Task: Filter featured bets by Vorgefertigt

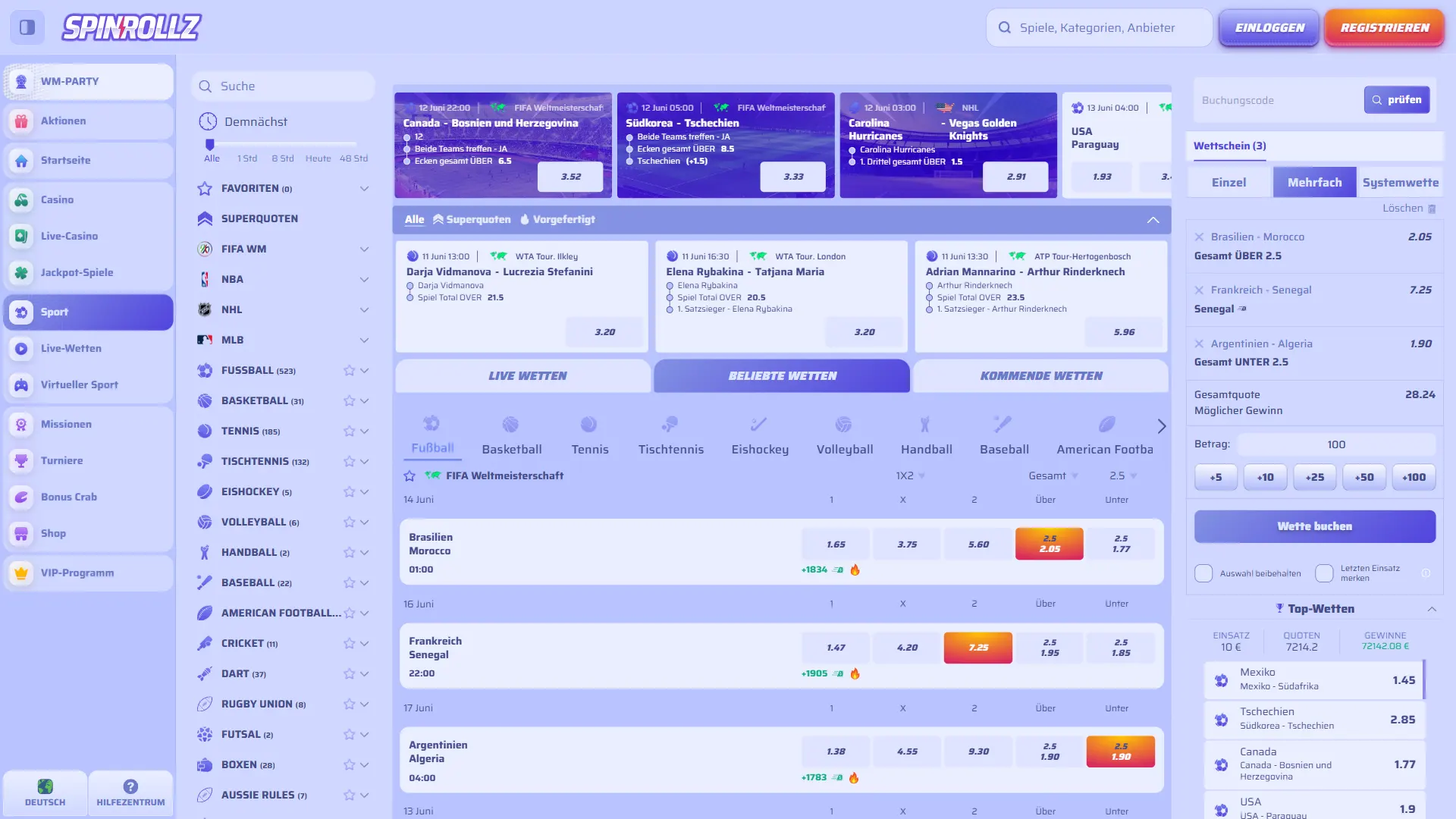Action: [x=557, y=220]
